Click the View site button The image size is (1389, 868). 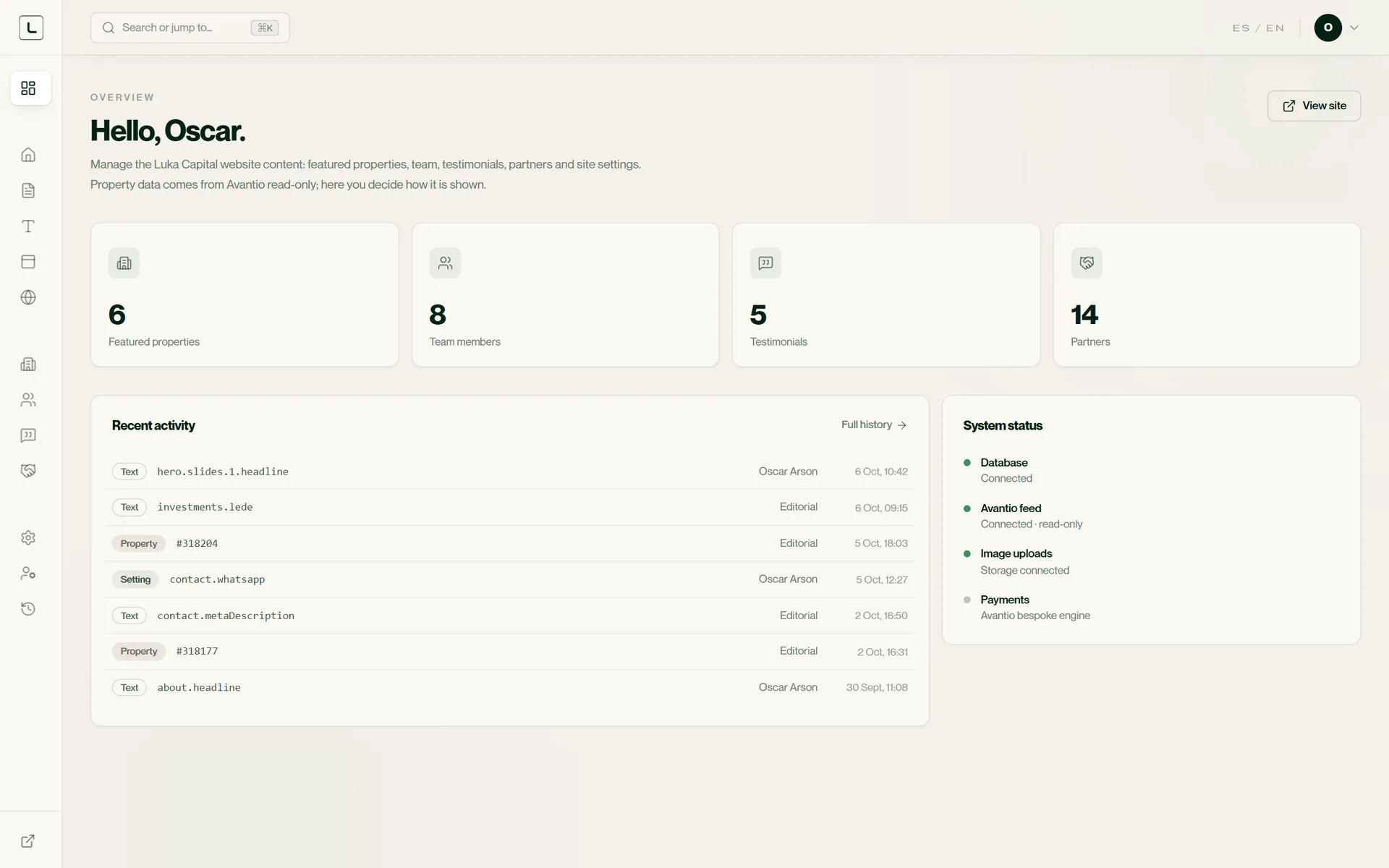pyautogui.click(x=1314, y=106)
